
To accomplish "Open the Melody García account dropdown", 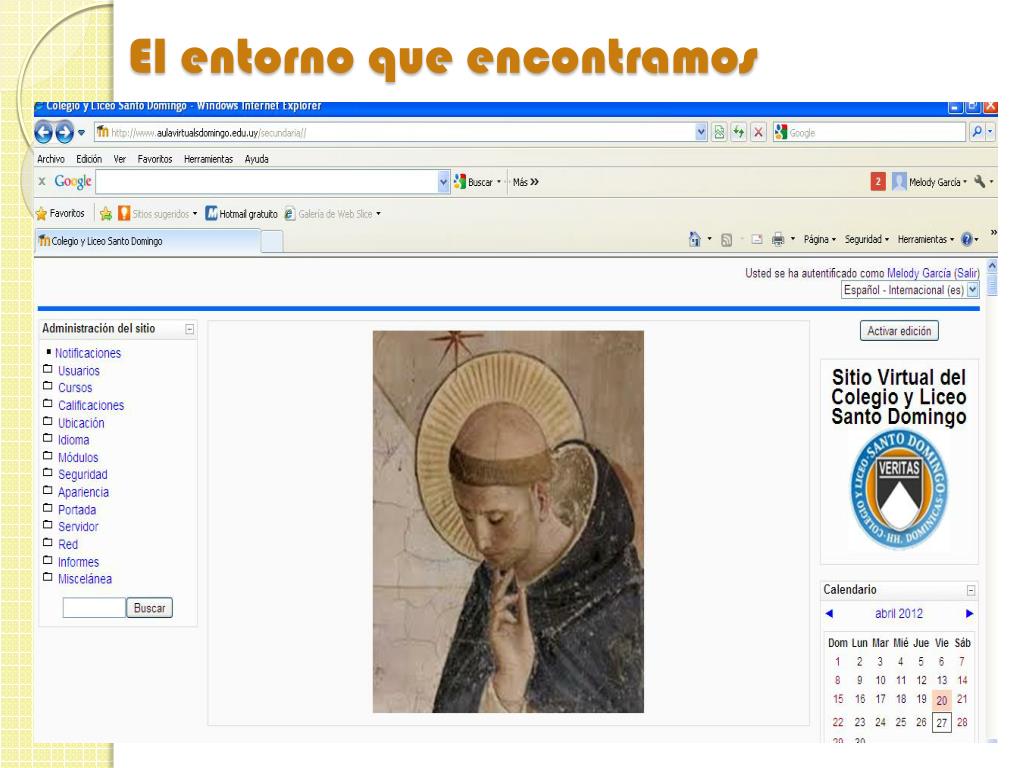I will click(x=929, y=182).
